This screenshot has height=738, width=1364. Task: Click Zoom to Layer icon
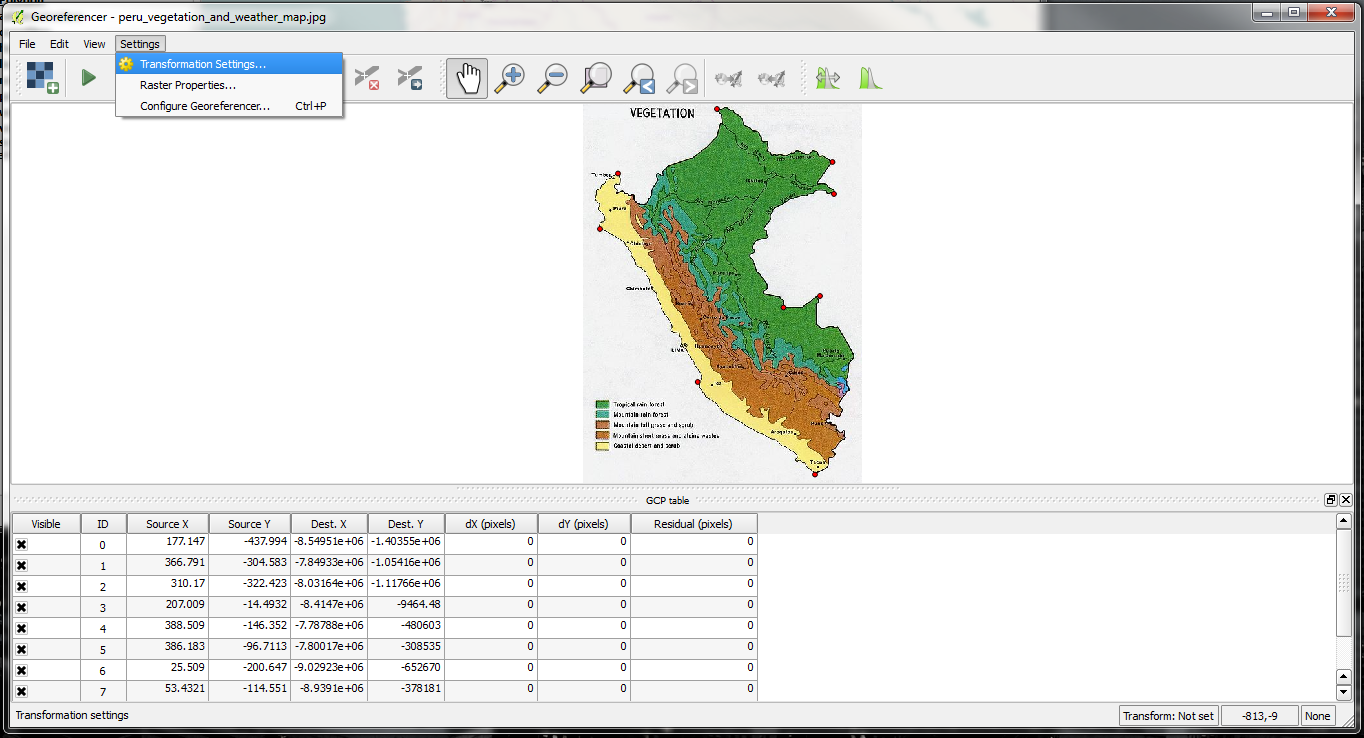pyautogui.click(x=596, y=78)
